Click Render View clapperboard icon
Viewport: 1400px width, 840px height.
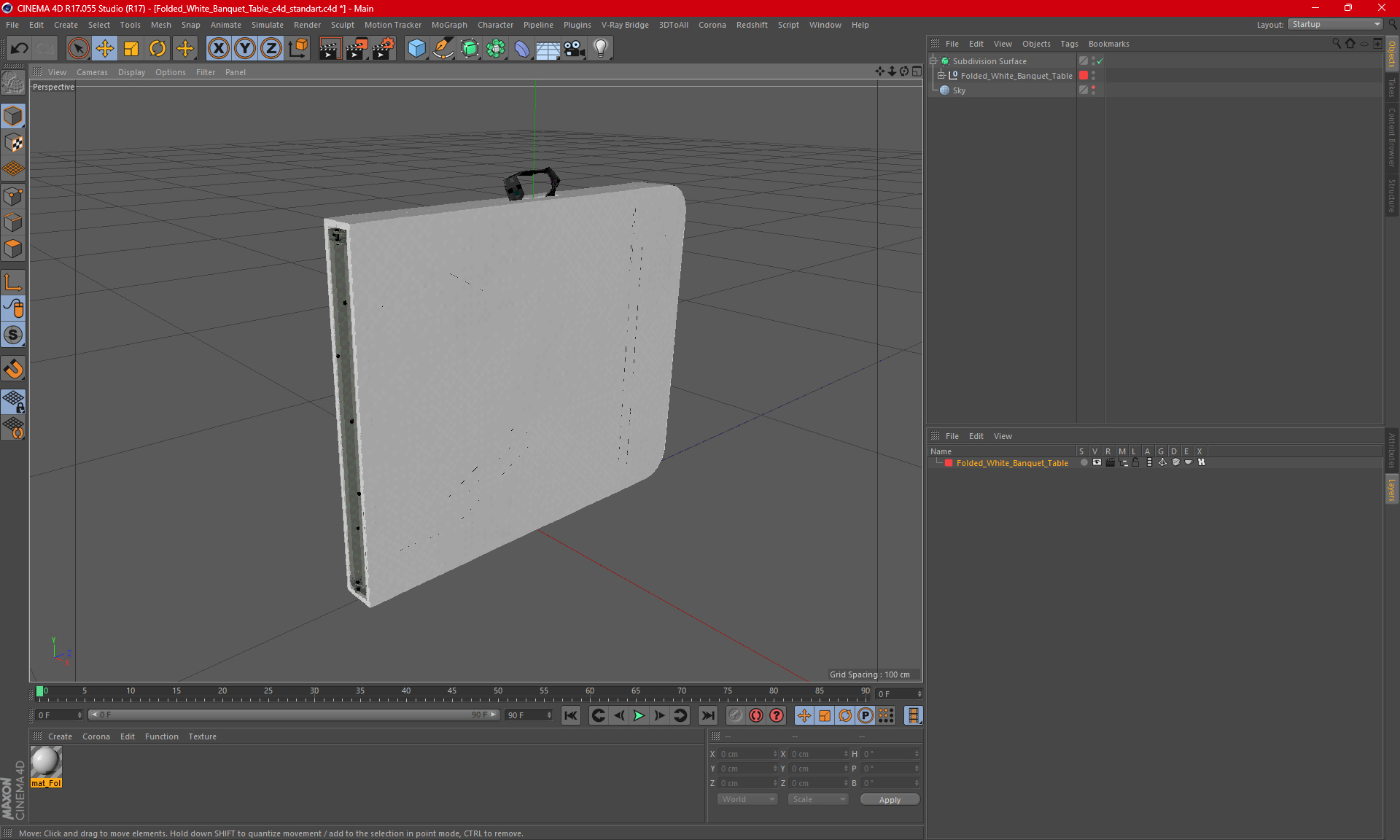click(330, 49)
